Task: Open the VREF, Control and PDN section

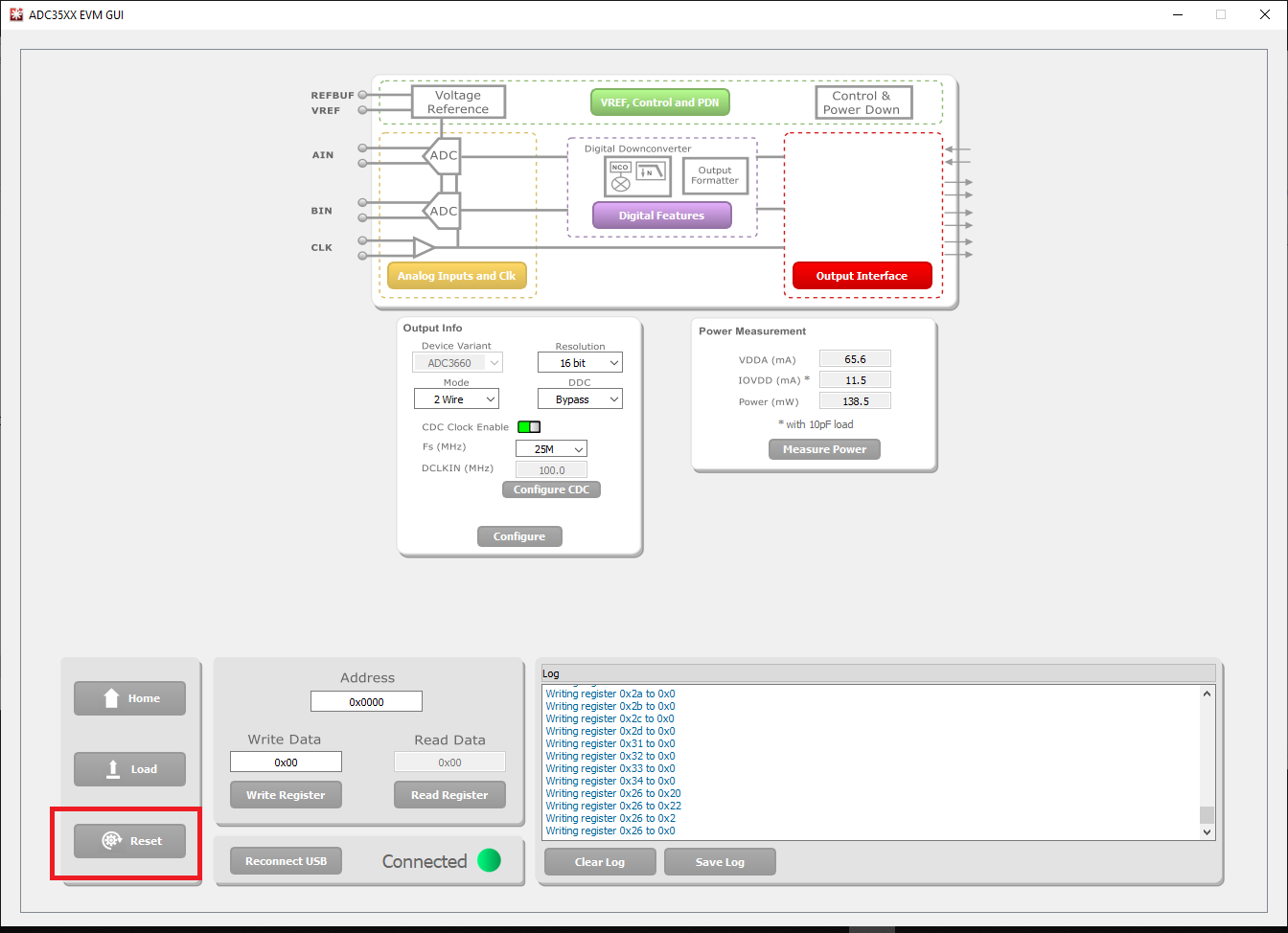Action: (659, 102)
